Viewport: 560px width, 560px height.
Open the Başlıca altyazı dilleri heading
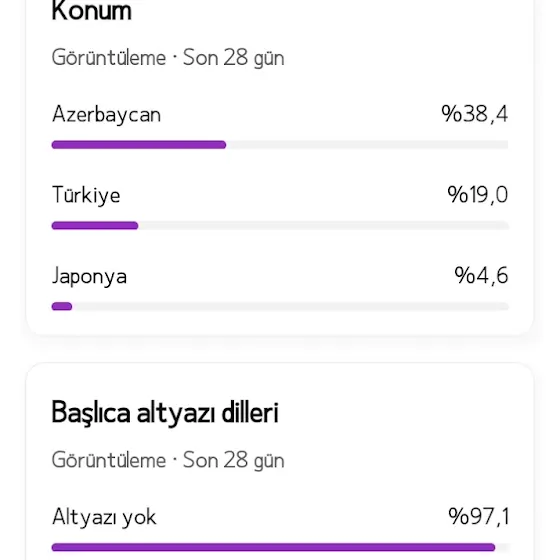pyautogui.click(x=165, y=413)
